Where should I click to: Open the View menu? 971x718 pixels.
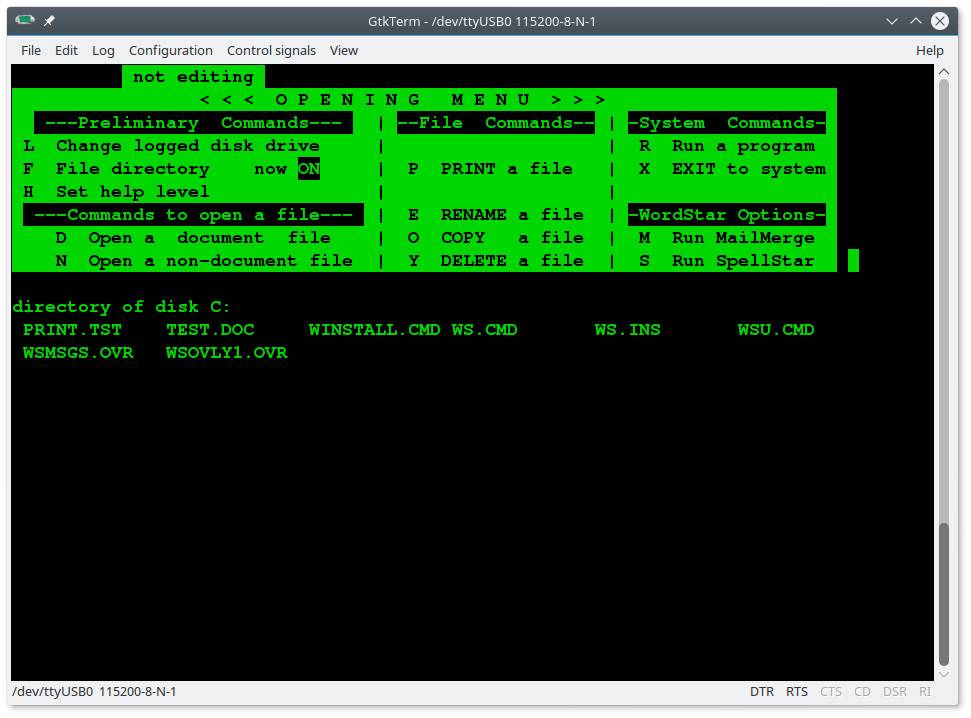[344, 51]
